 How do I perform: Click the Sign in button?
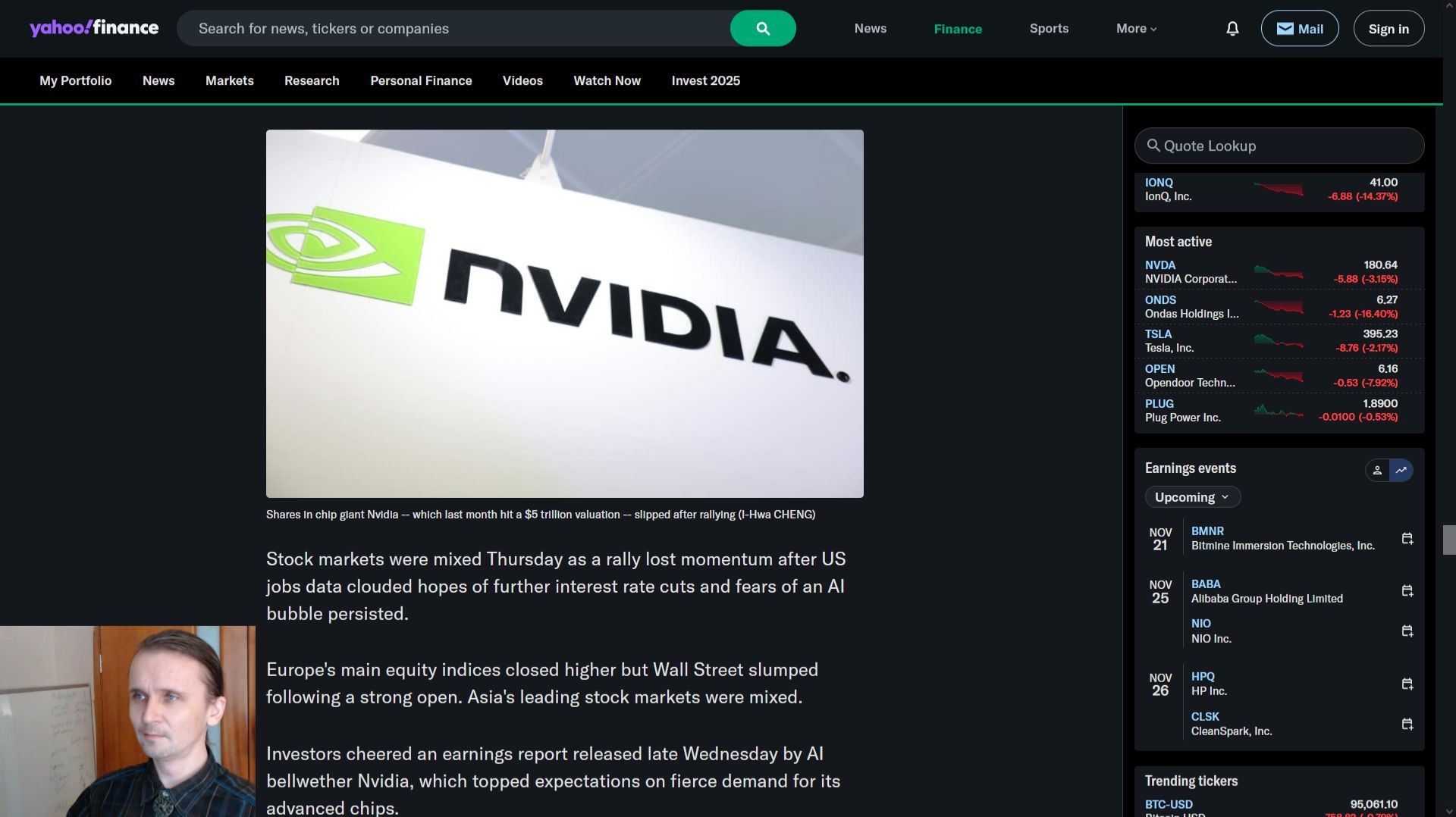point(1389,29)
